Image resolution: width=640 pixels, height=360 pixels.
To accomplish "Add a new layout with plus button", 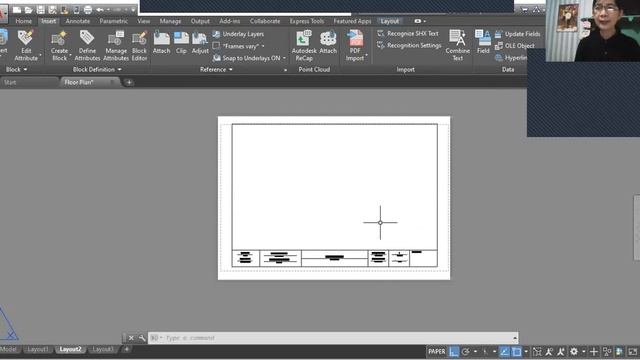I will [x=127, y=349].
